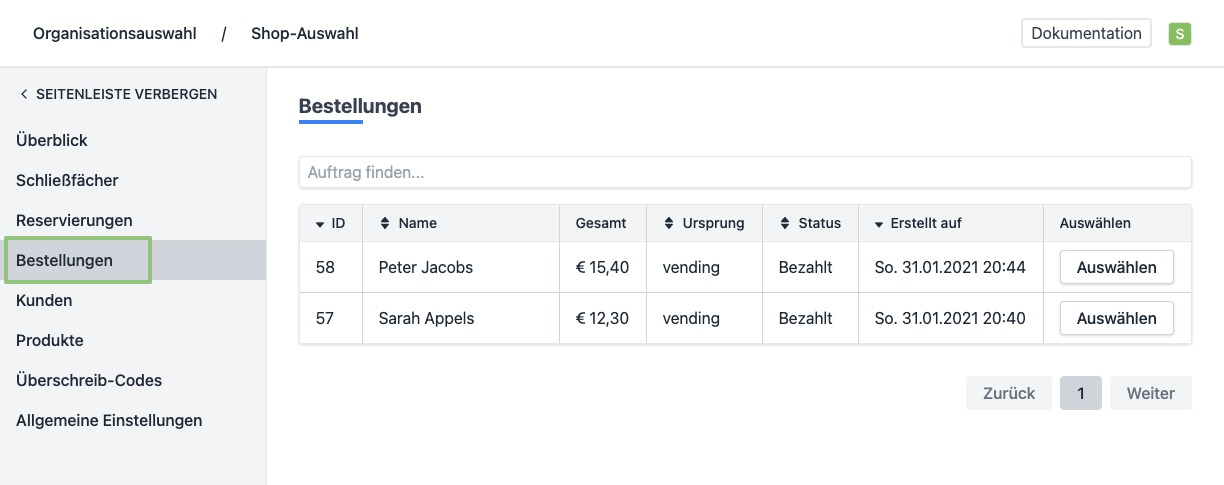1224x485 pixels.
Task: Go to Überblick in sidebar
Action: click(x=52, y=141)
